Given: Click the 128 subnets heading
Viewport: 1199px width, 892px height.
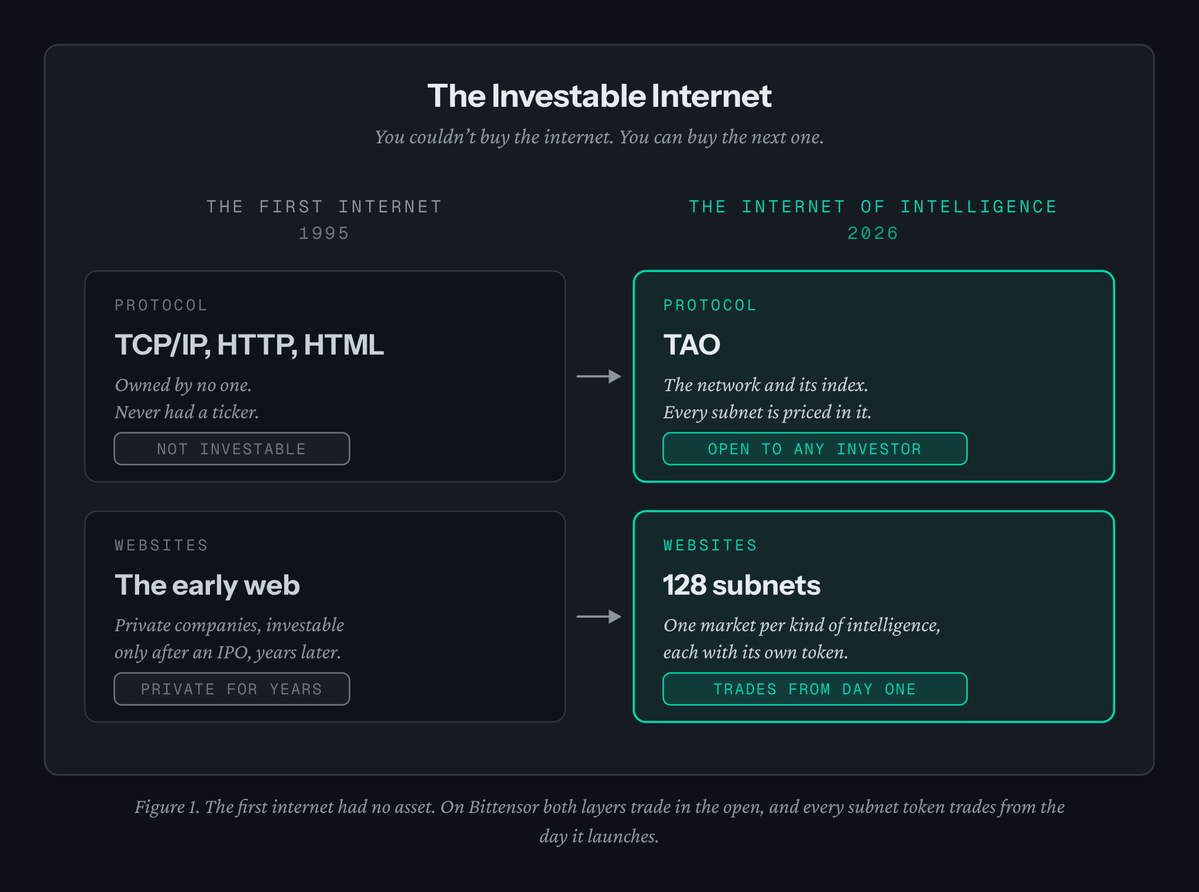Looking at the screenshot, I should point(742,585).
